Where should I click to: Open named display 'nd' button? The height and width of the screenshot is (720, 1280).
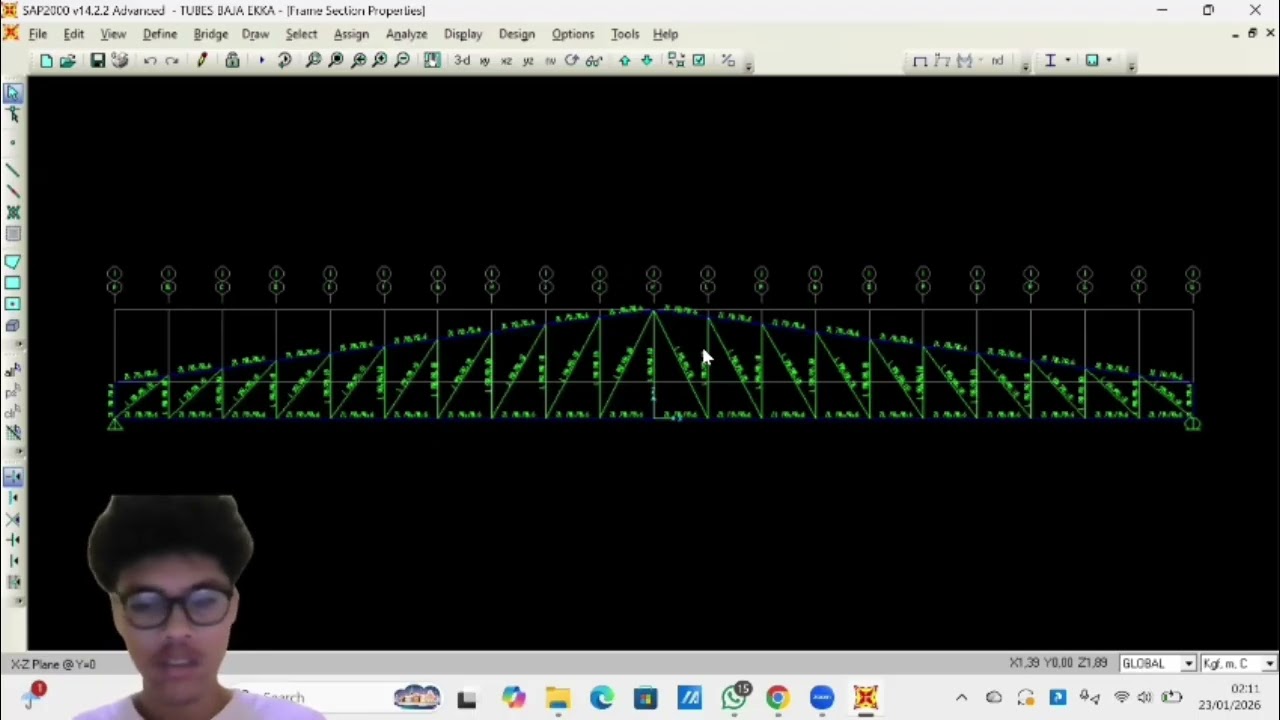[x=996, y=61]
